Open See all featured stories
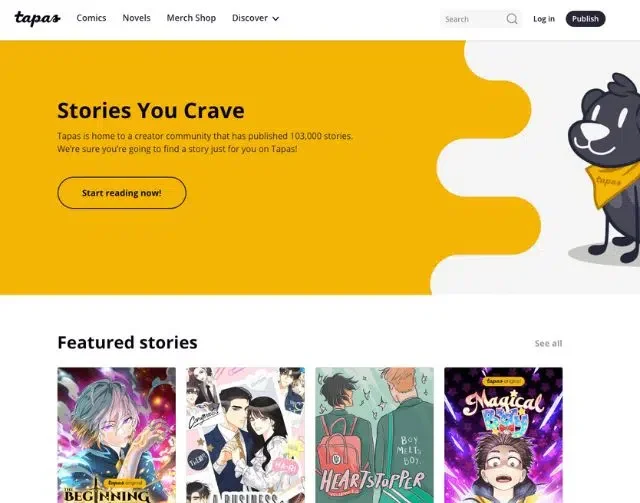Image resolution: width=640 pixels, height=503 pixels. coord(548,343)
